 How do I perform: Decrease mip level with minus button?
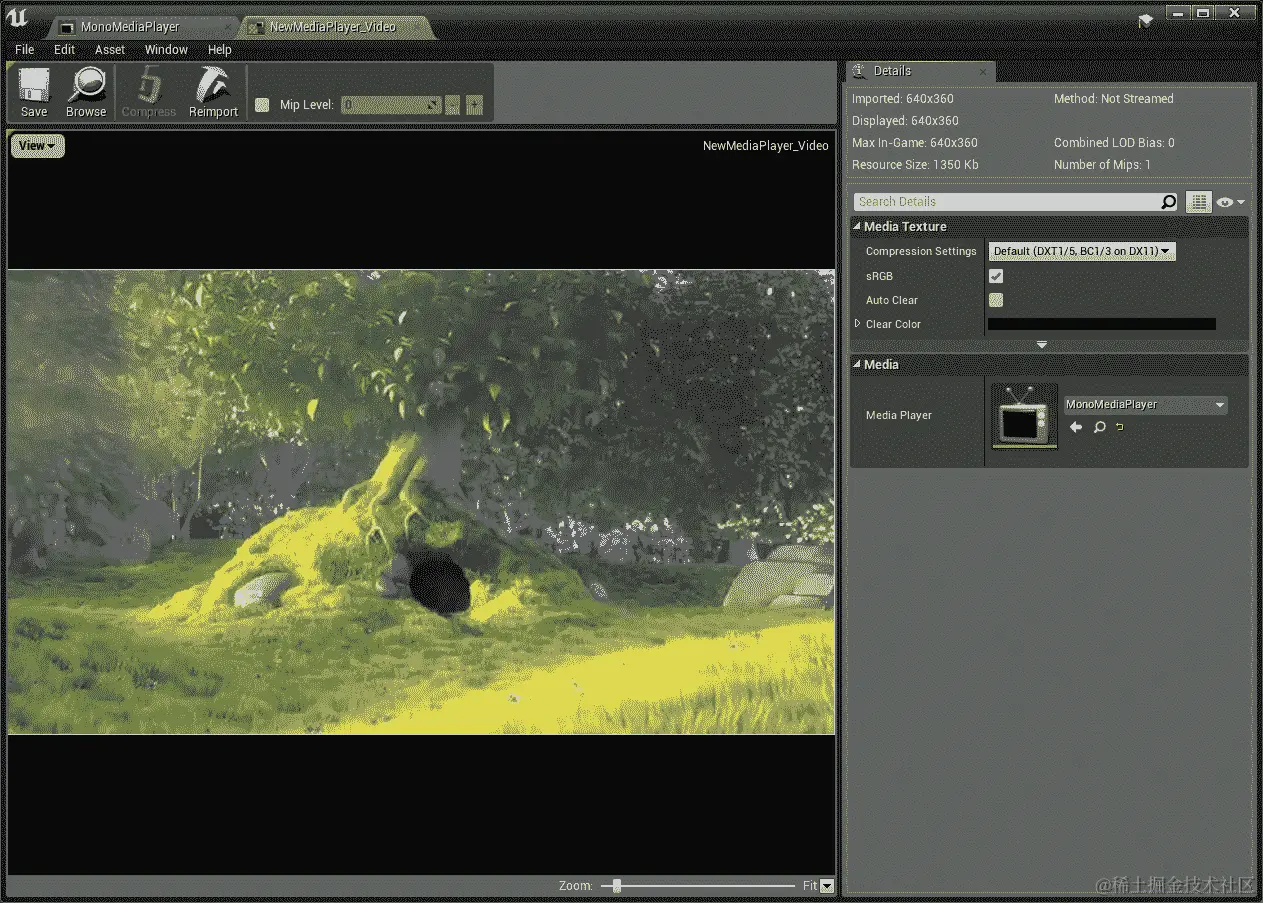point(453,105)
